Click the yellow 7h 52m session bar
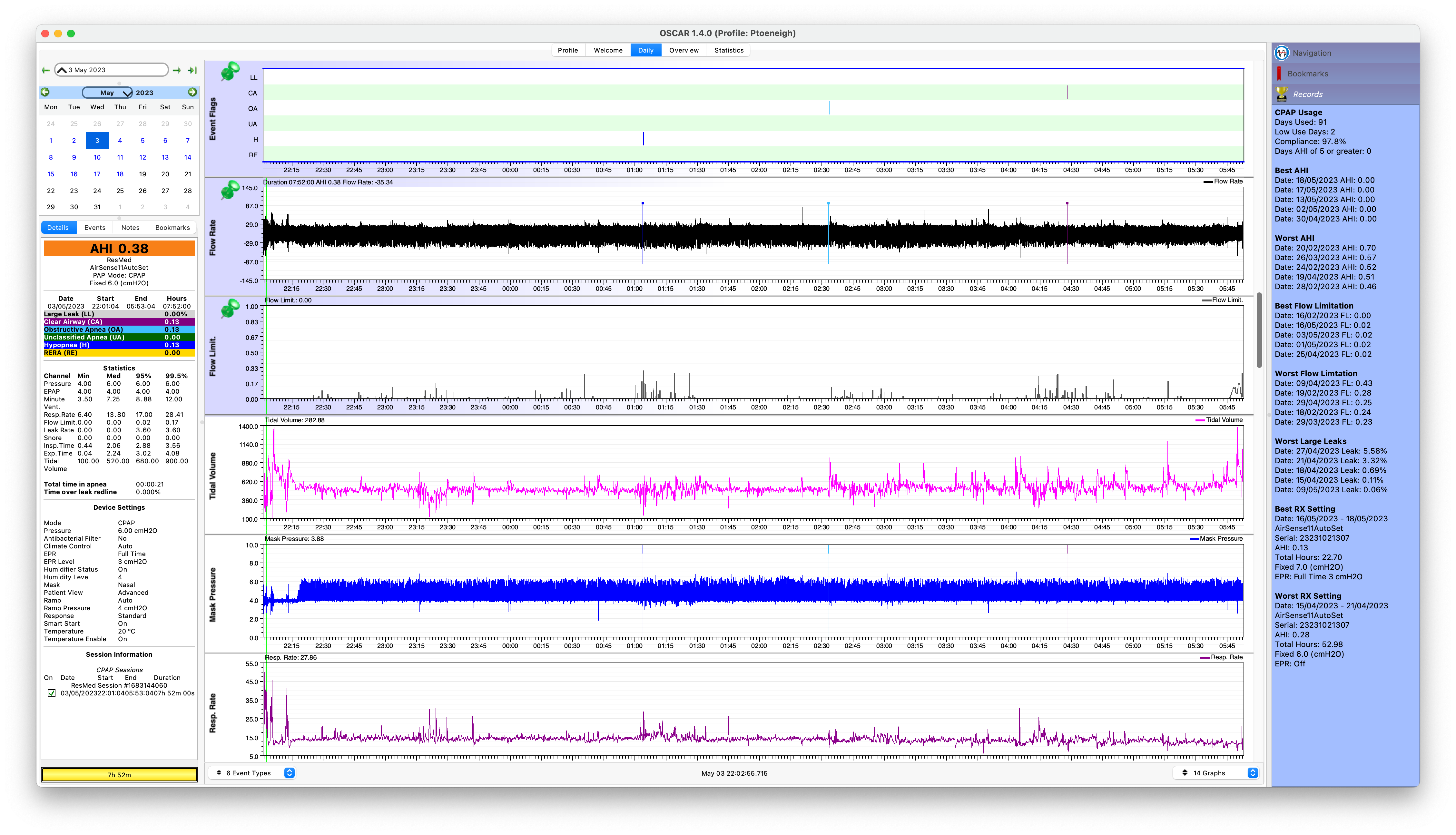Screen dimensions: 1456x835 pos(119,775)
